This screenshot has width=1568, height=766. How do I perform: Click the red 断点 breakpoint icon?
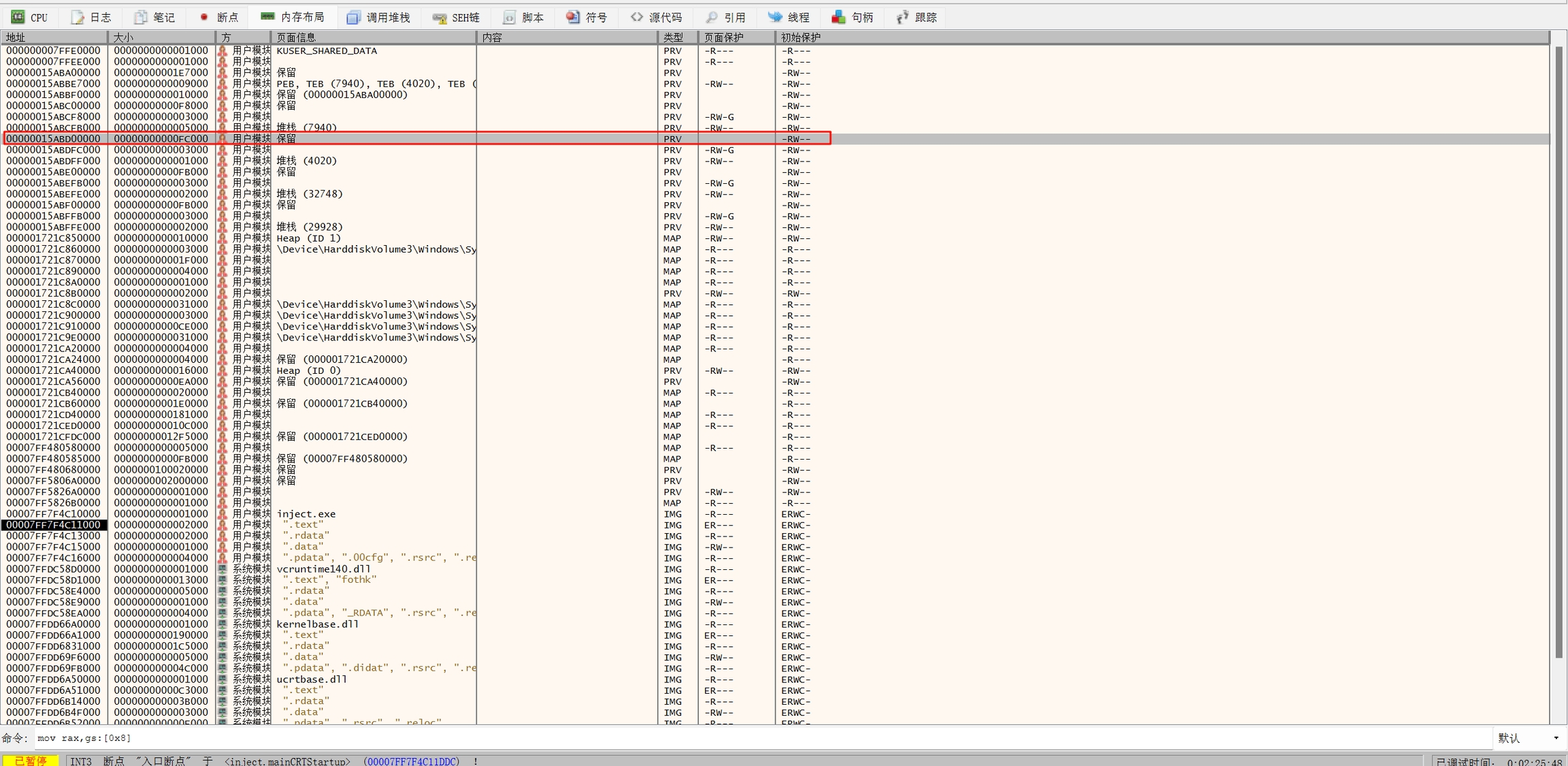(203, 17)
